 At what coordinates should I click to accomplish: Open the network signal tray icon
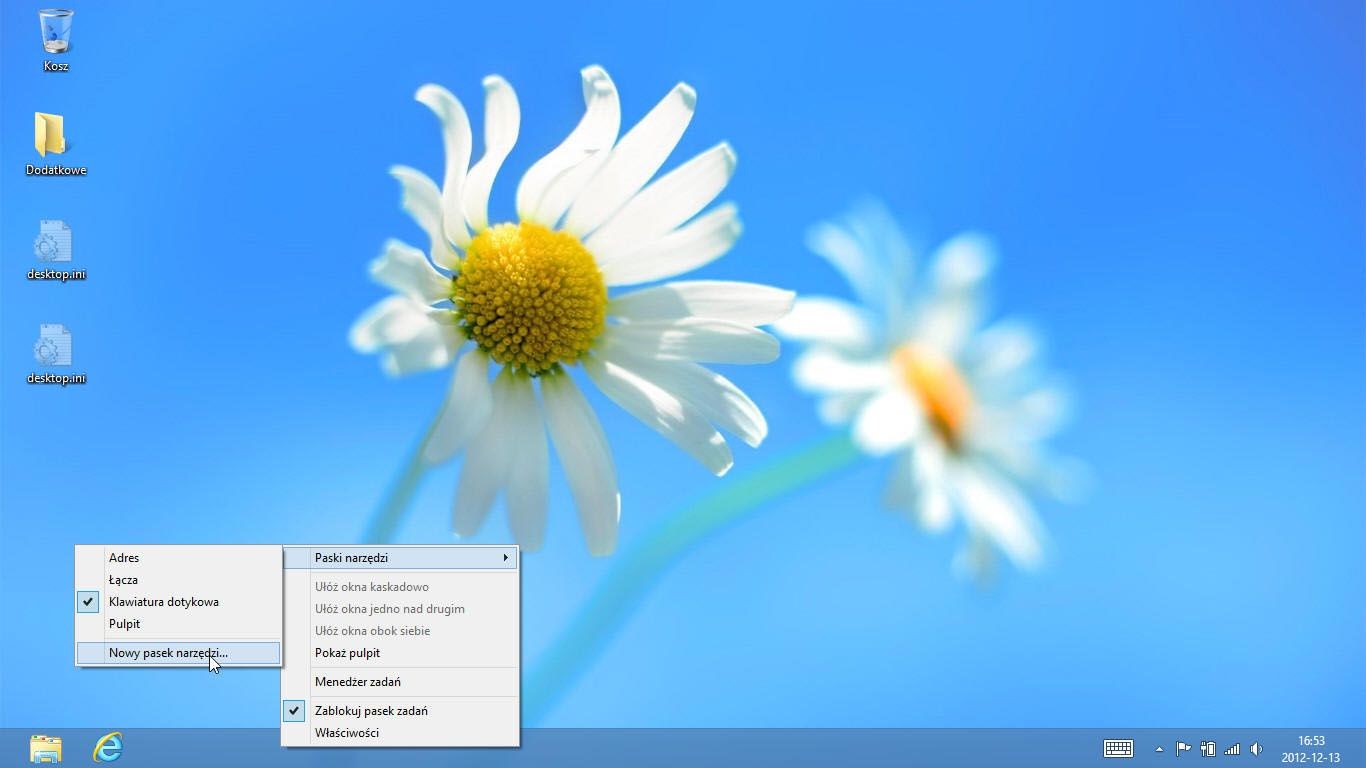click(x=1232, y=748)
